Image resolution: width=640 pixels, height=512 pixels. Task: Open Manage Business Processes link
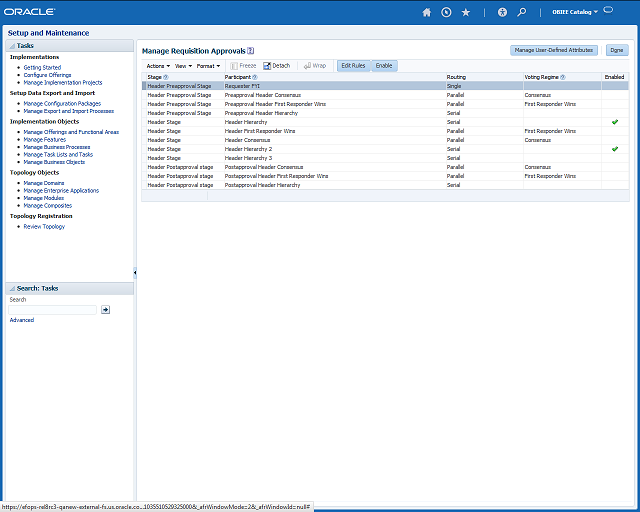click(x=57, y=147)
